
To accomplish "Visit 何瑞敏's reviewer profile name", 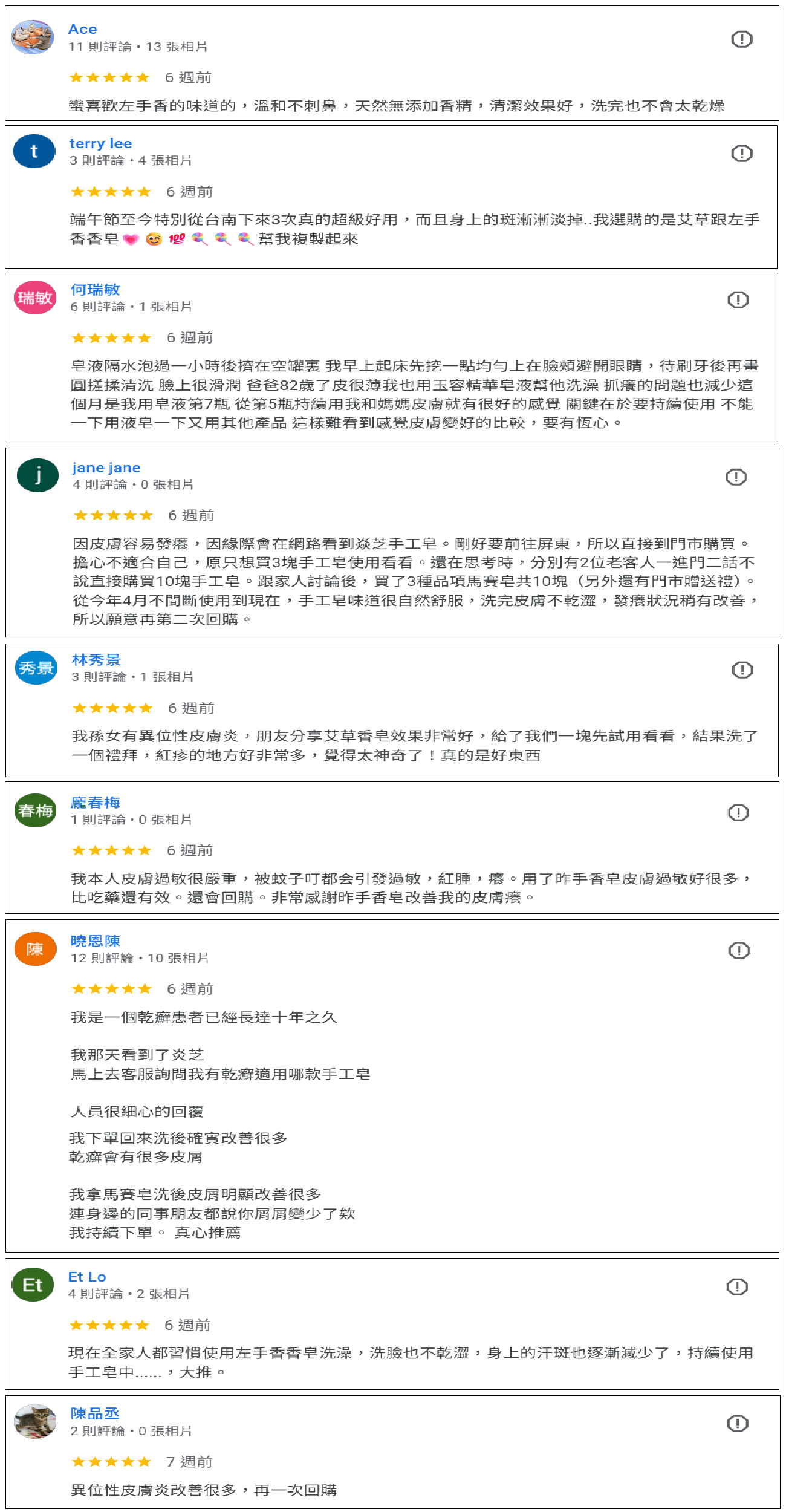I will 95,290.
